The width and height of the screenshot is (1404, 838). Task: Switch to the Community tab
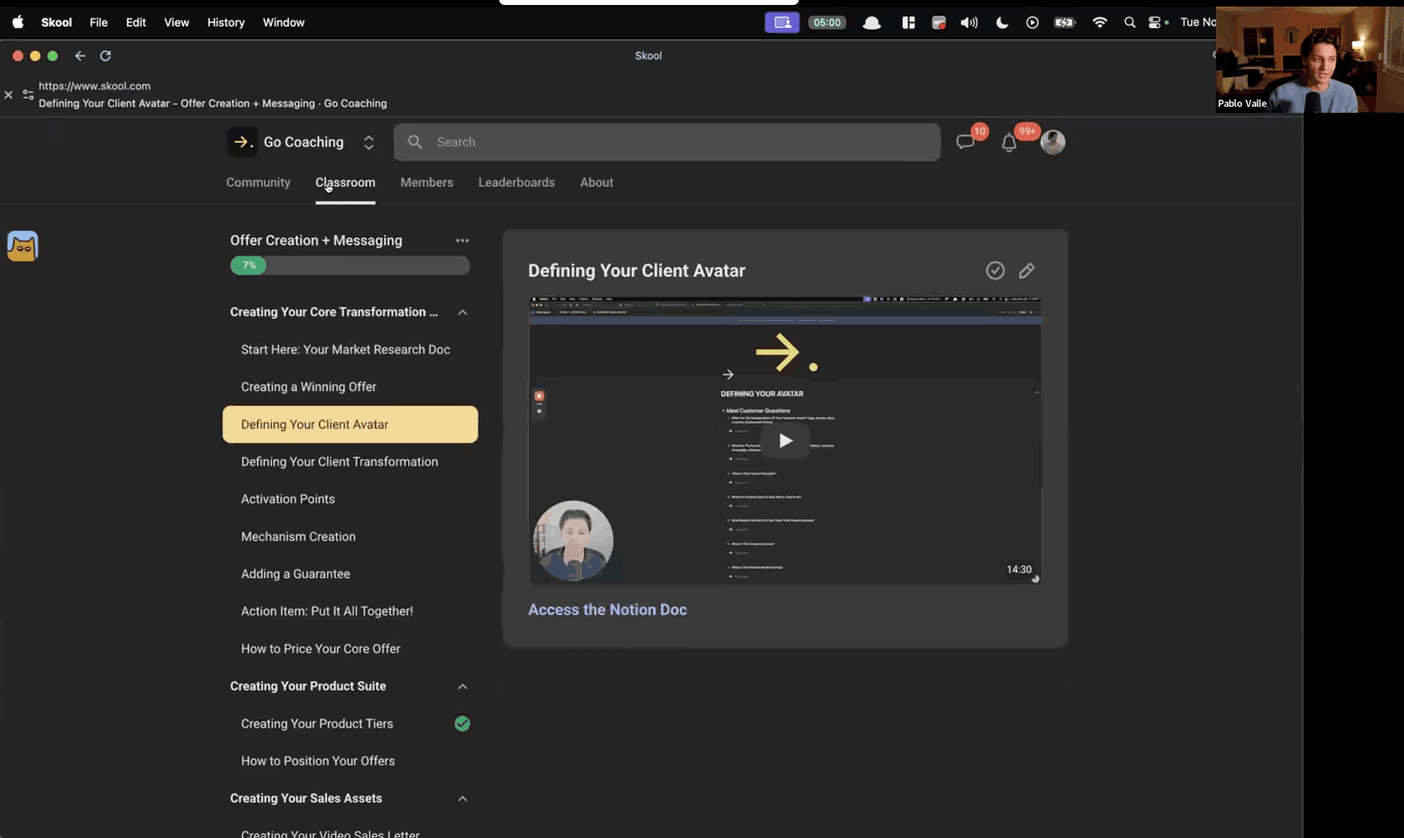(x=258, y=182)
